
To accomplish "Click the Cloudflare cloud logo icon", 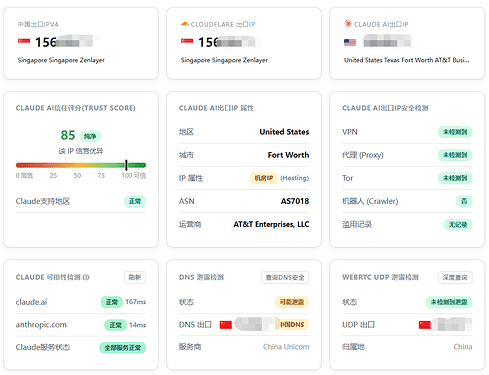I will (x=184, y=24).
